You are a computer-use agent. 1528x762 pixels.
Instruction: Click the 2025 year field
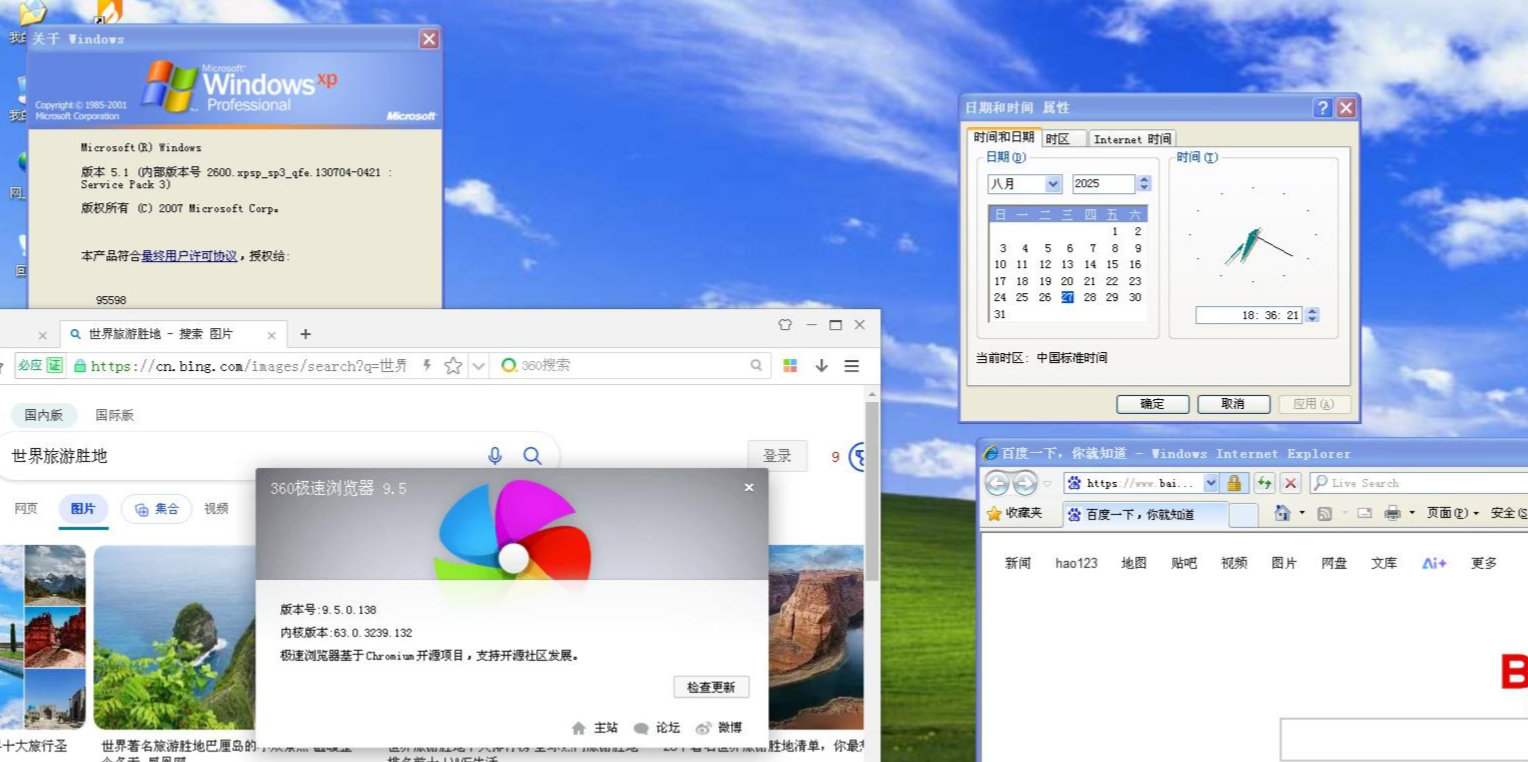click(x=1104, y=184)
